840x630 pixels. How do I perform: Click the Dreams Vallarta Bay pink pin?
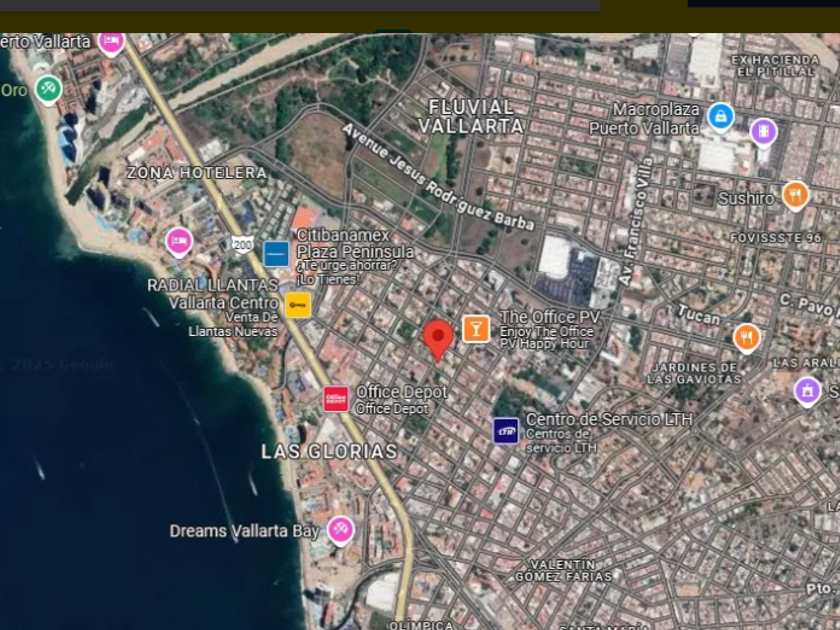(x=341, y=530)
